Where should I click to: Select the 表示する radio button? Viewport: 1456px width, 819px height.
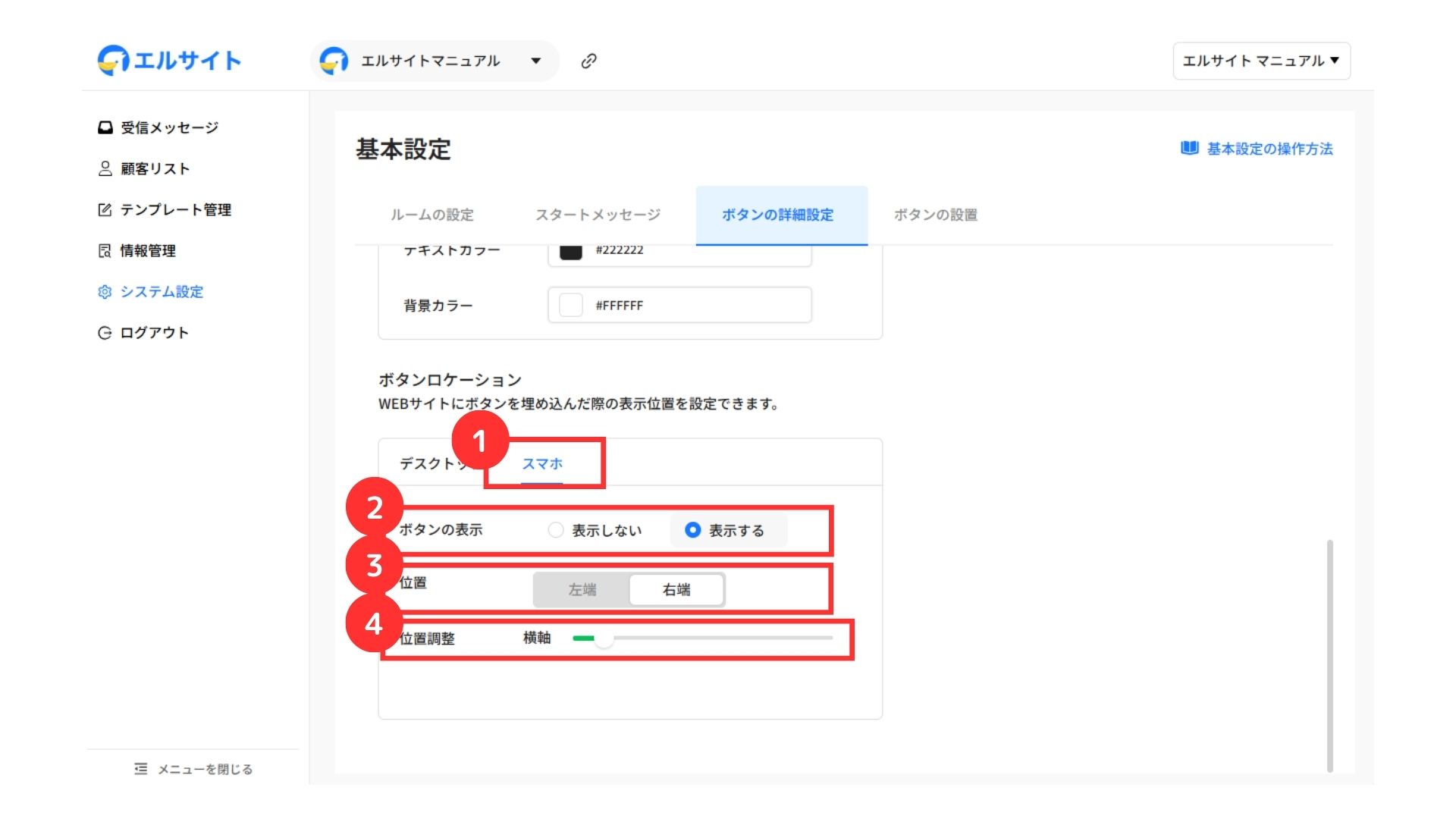coord(692,530)
